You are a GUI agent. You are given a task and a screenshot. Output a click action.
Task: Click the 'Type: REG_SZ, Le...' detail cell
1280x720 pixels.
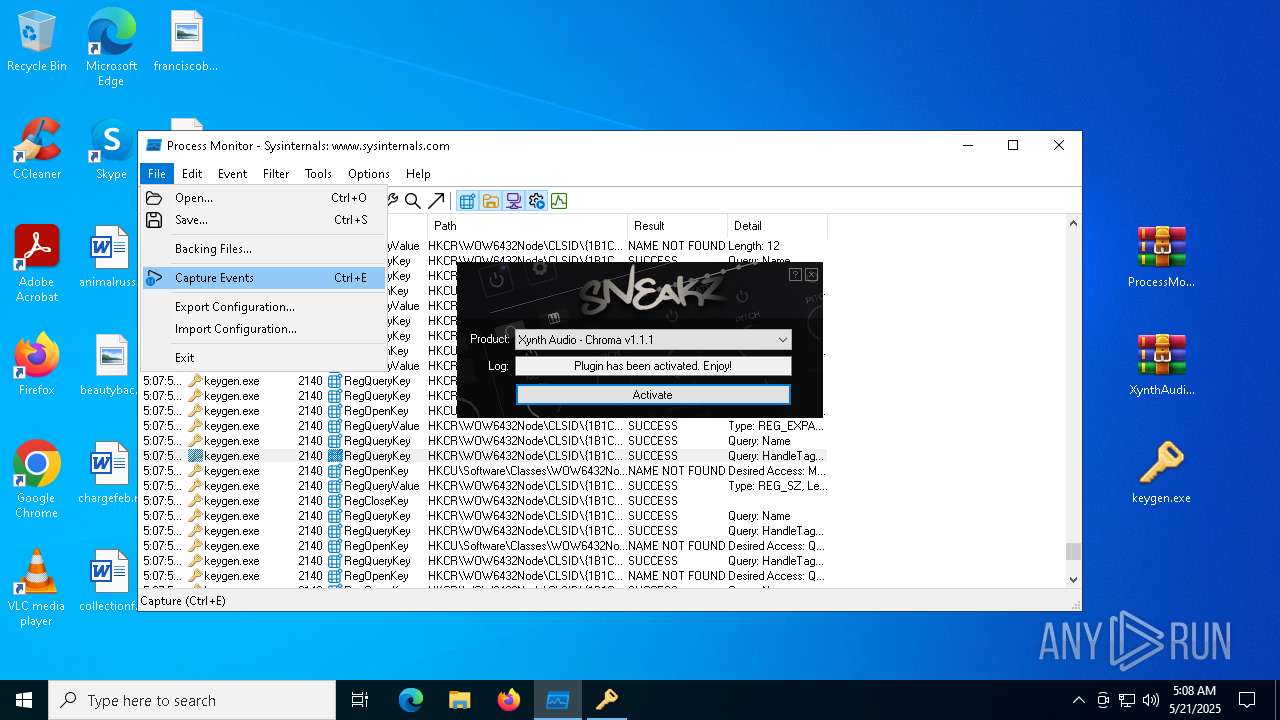click(x=777, y=486)
